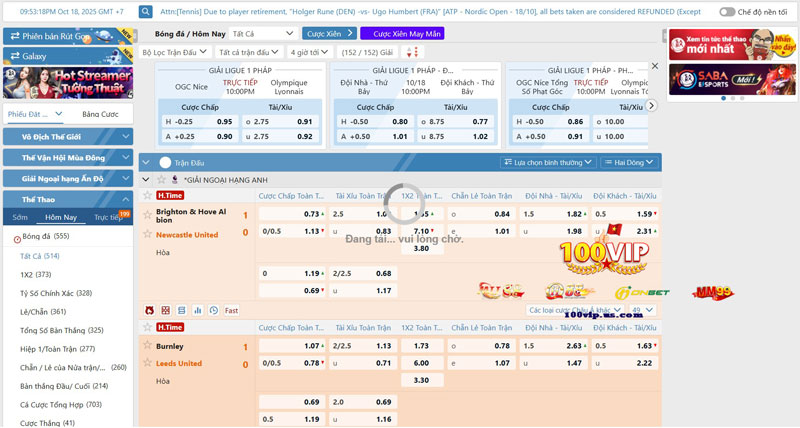The height and width of the screenshot is (428, 800).
Task: Click the H.Time badge above Brighton match
Action: click(x=170, y=195)
